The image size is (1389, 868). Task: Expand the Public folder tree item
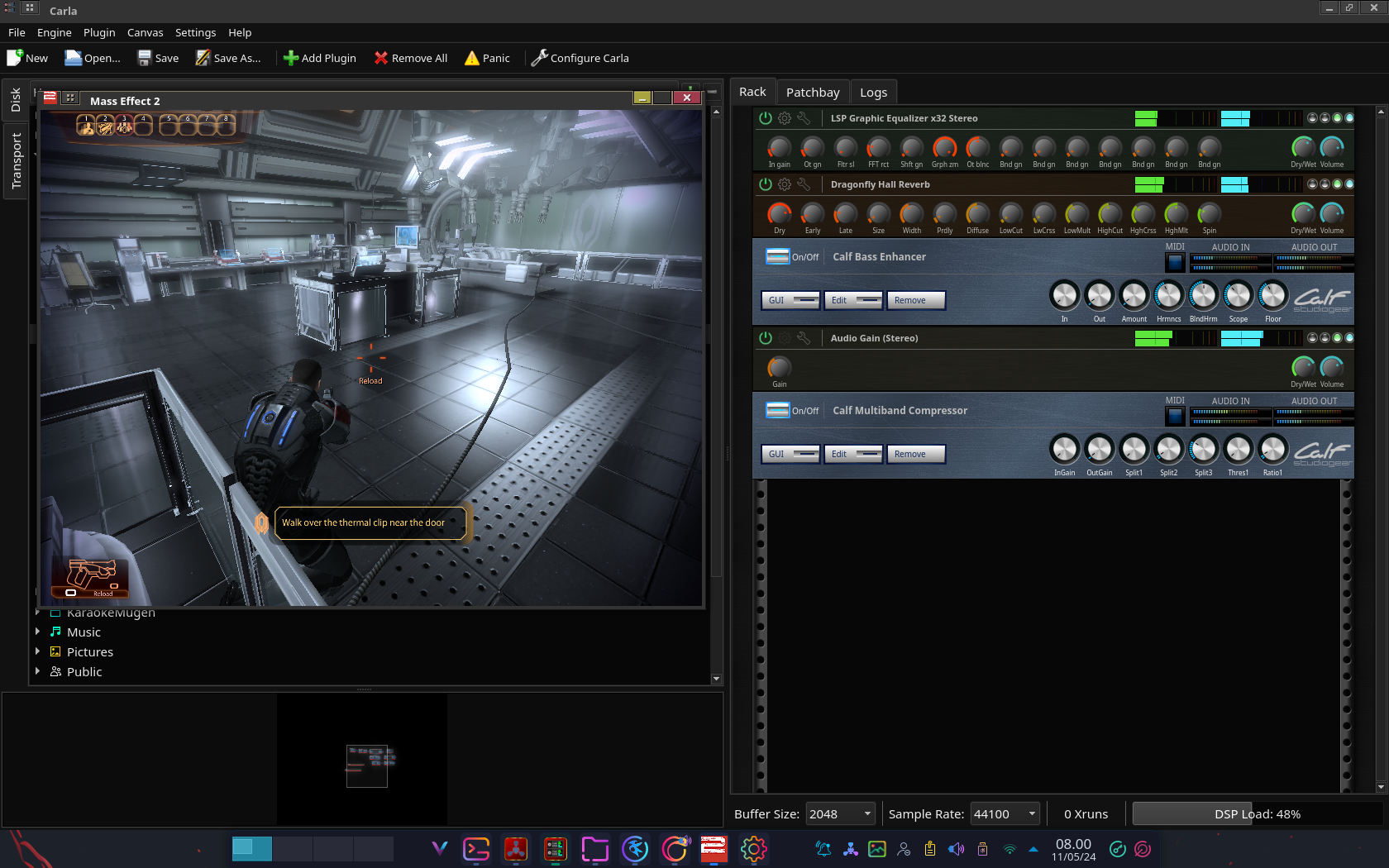(38, 671)
